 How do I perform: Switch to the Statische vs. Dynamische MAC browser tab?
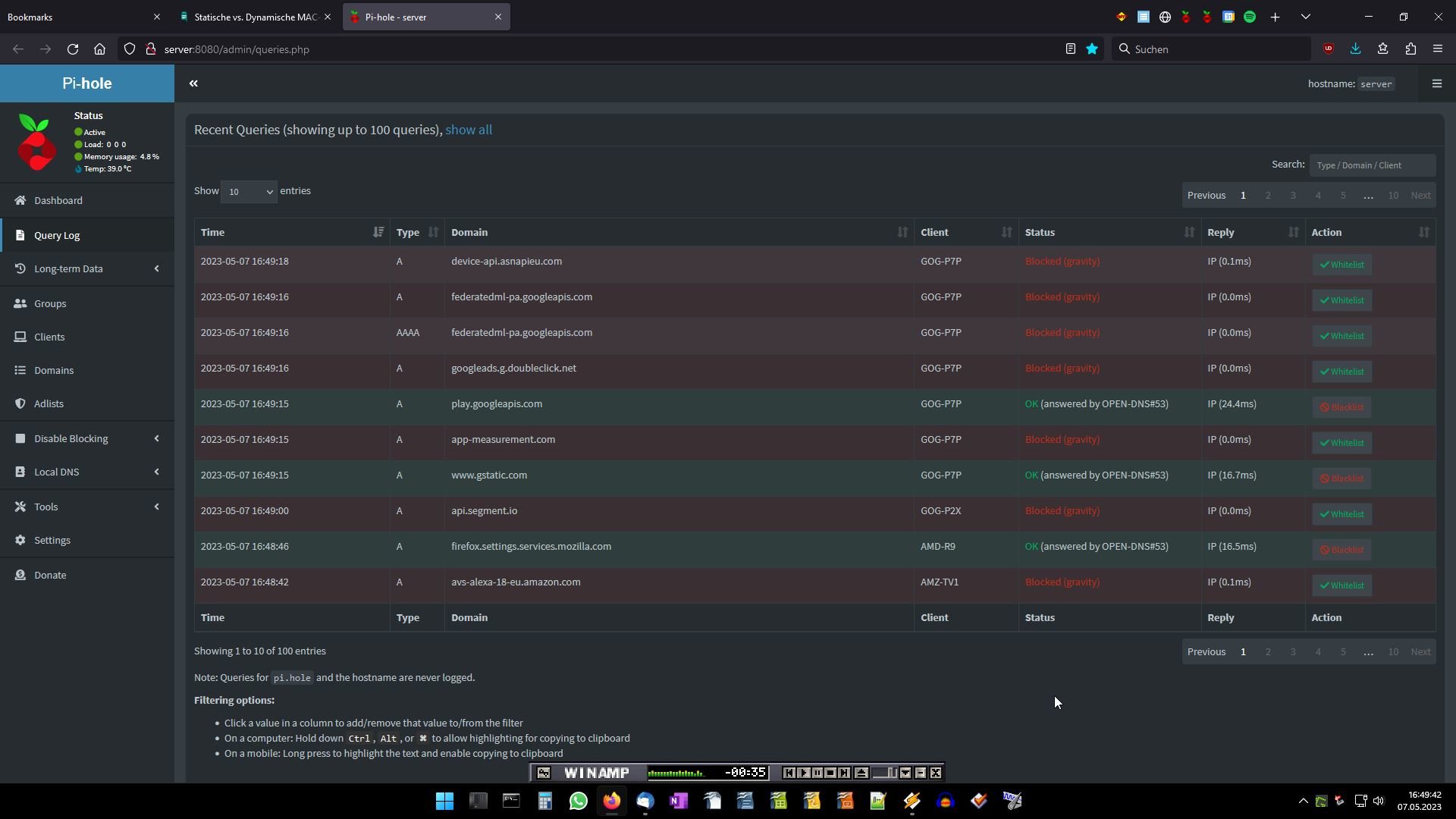255,17
